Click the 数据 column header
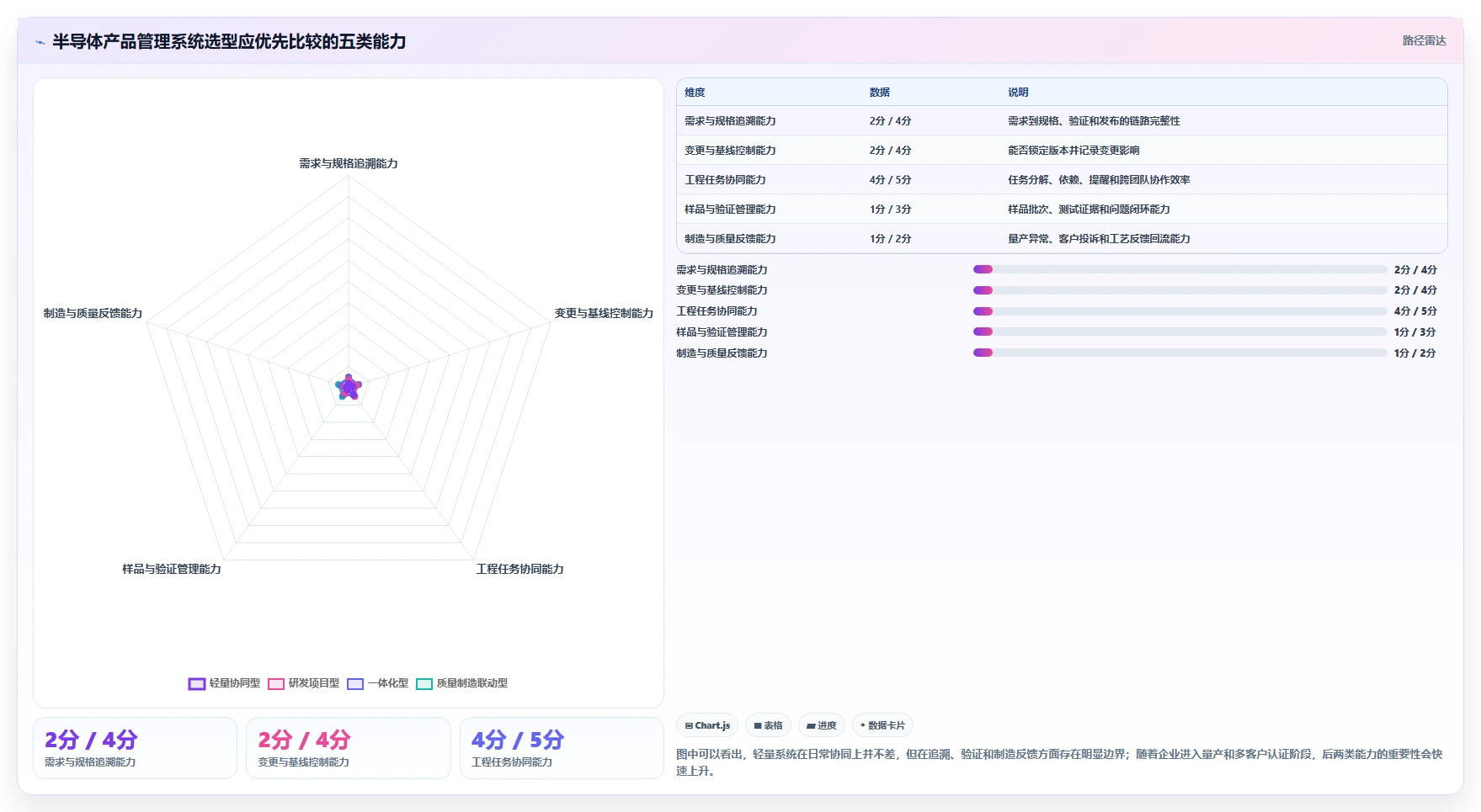 coord(880,93)
